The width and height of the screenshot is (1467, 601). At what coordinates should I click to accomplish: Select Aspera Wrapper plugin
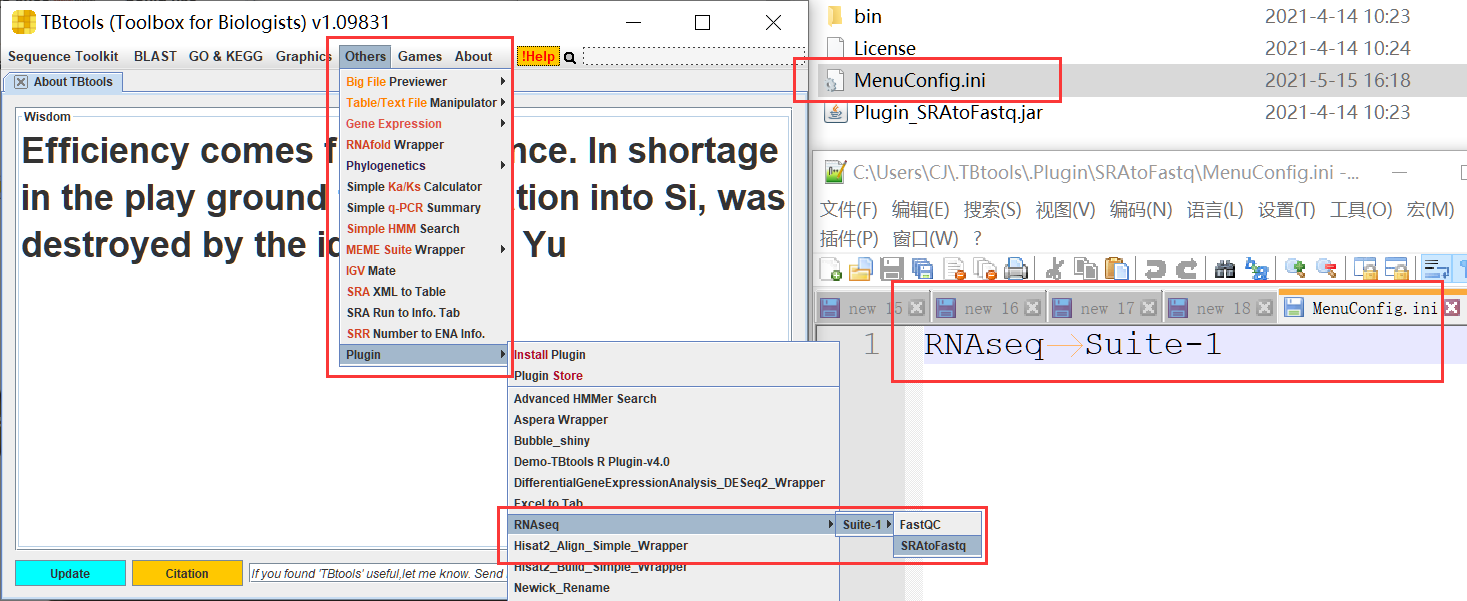(672, 420)
